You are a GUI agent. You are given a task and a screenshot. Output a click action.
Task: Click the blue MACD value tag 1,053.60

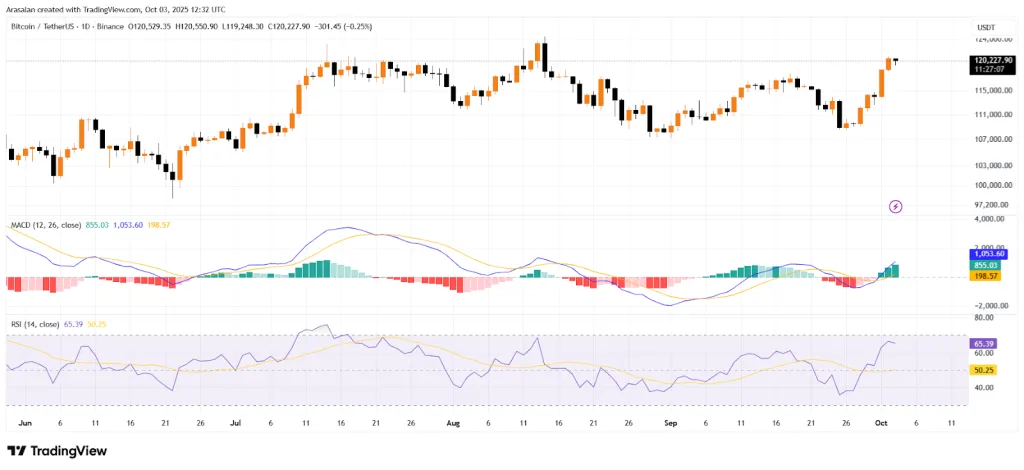[x=988, y=254]
